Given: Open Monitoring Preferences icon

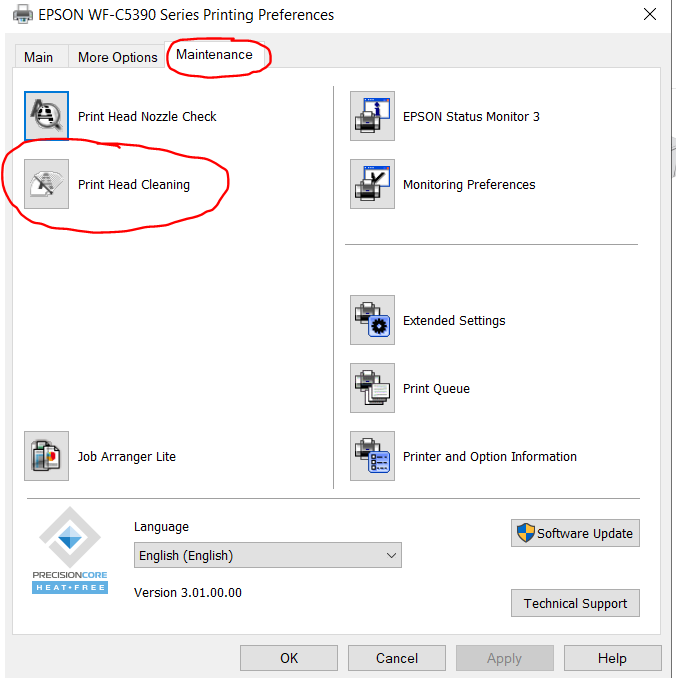Looking at the screenshot, I should pos(372,184).
